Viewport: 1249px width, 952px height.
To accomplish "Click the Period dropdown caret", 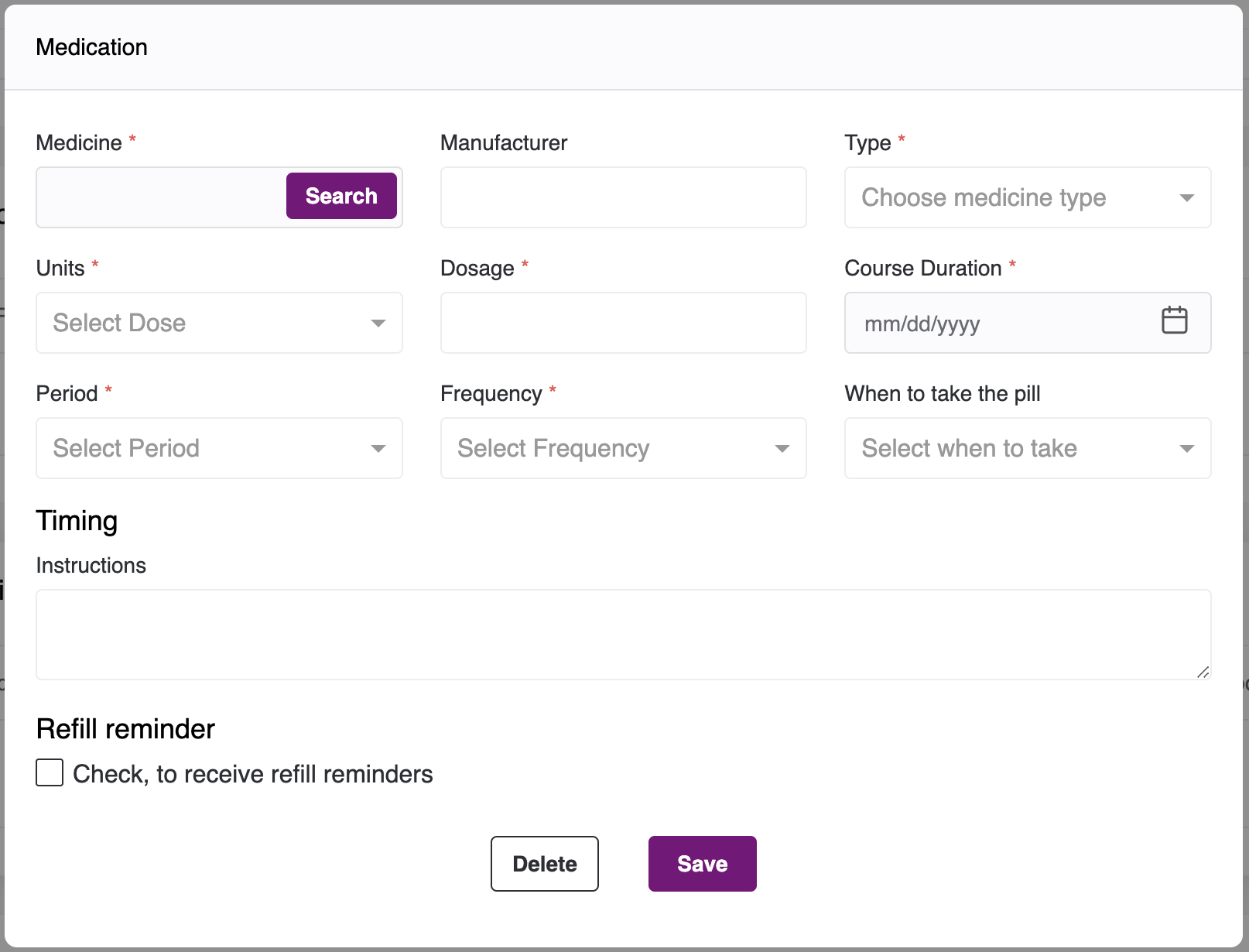I will pos(378,449).
